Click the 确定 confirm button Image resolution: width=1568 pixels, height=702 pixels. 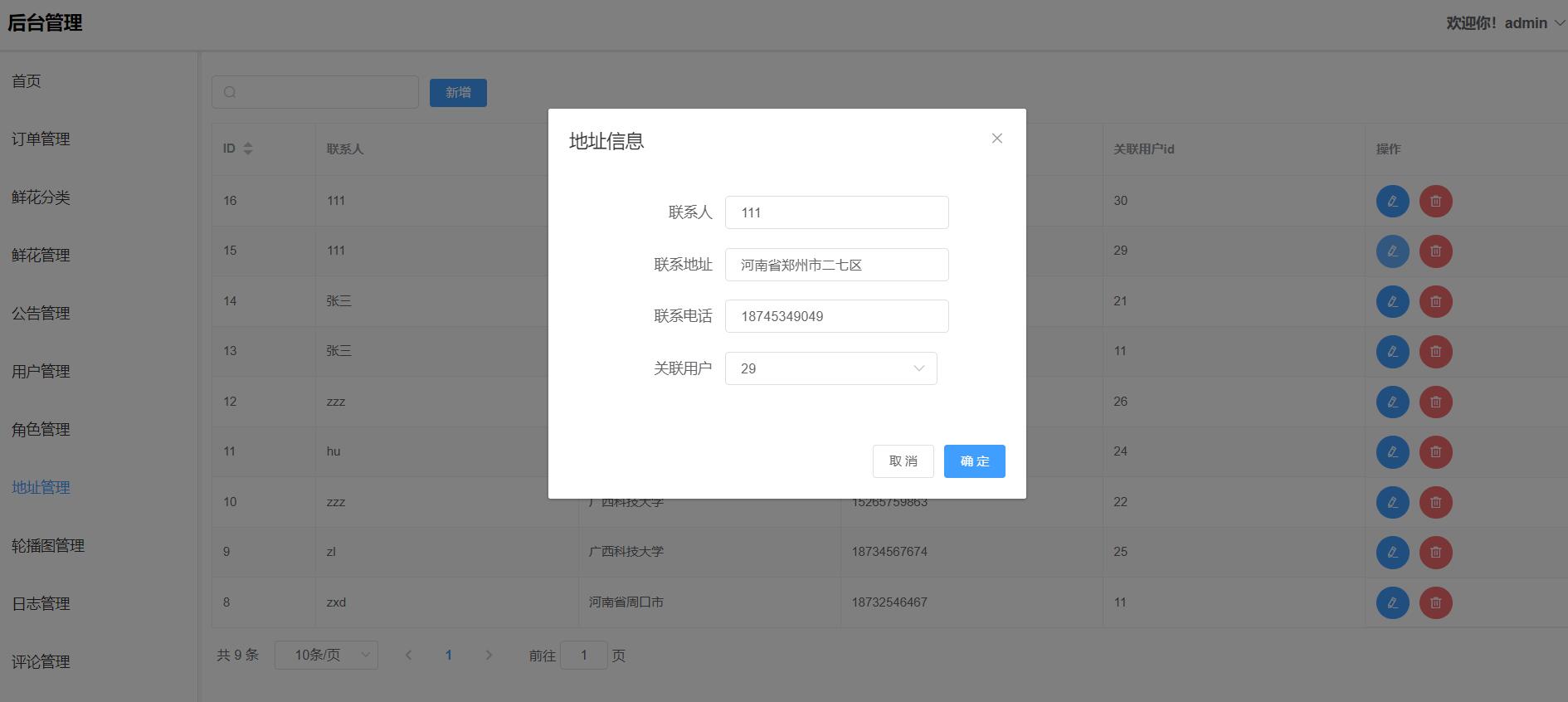tap(974, 461)
